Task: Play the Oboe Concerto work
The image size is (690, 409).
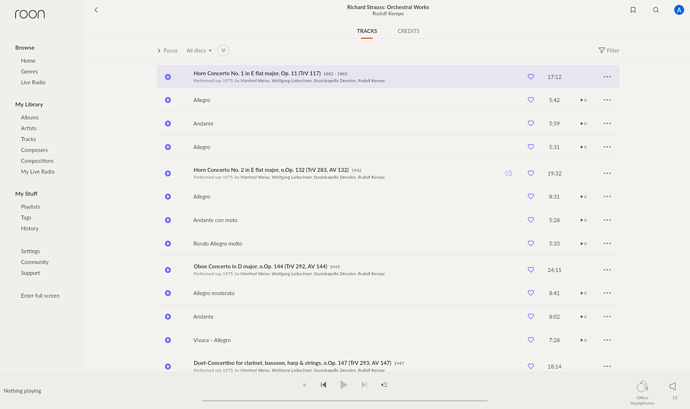Action: click(168, 270)
